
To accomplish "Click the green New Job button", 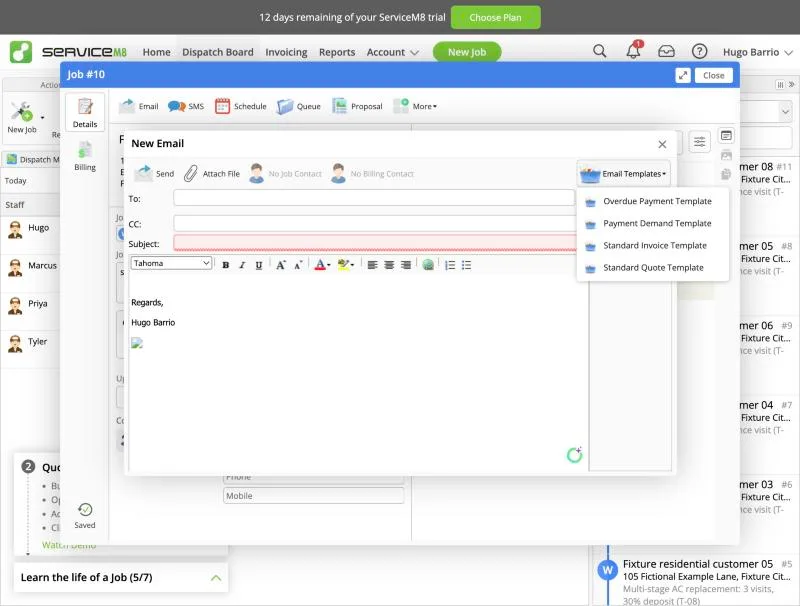I will pos(467,52).
